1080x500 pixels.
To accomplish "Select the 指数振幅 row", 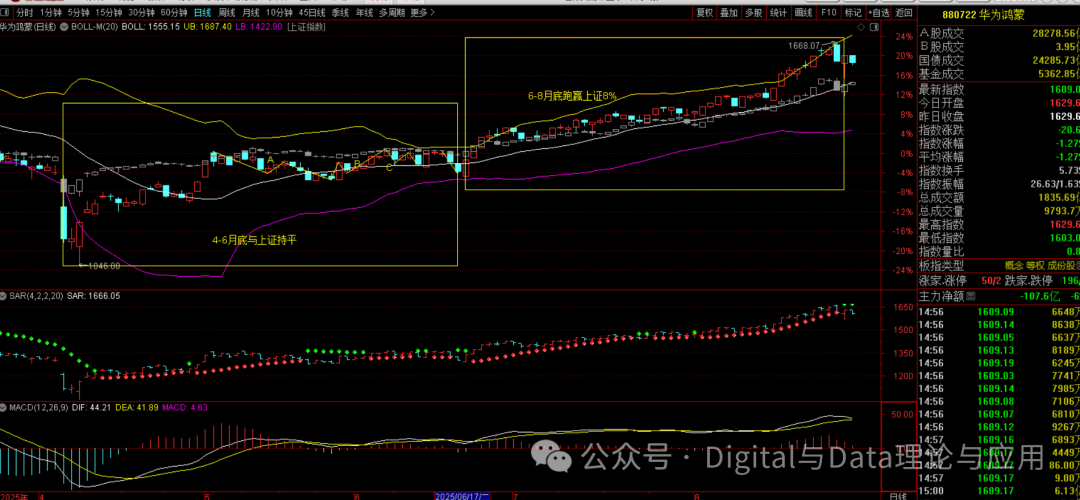I will point(999,184).
